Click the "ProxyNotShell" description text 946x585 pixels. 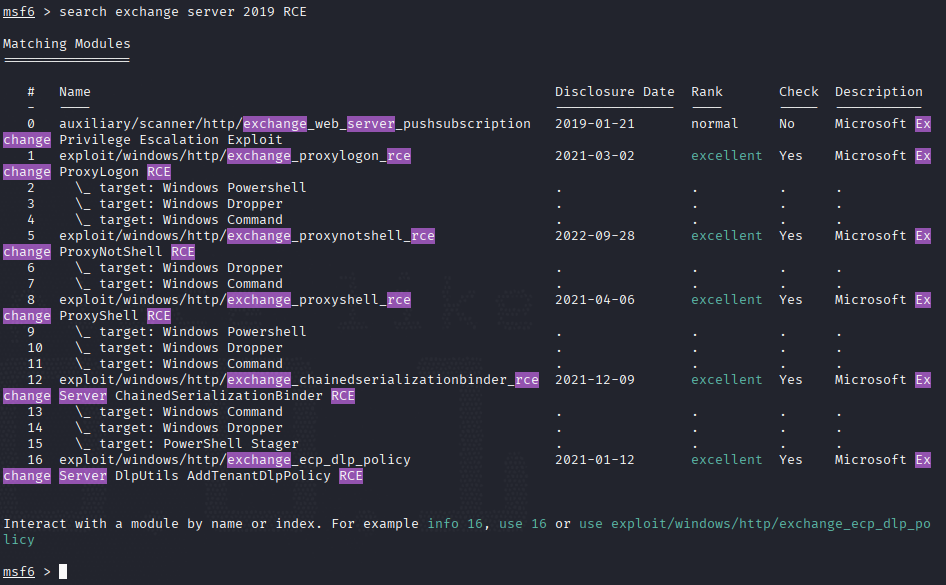(x=111, y=251)
